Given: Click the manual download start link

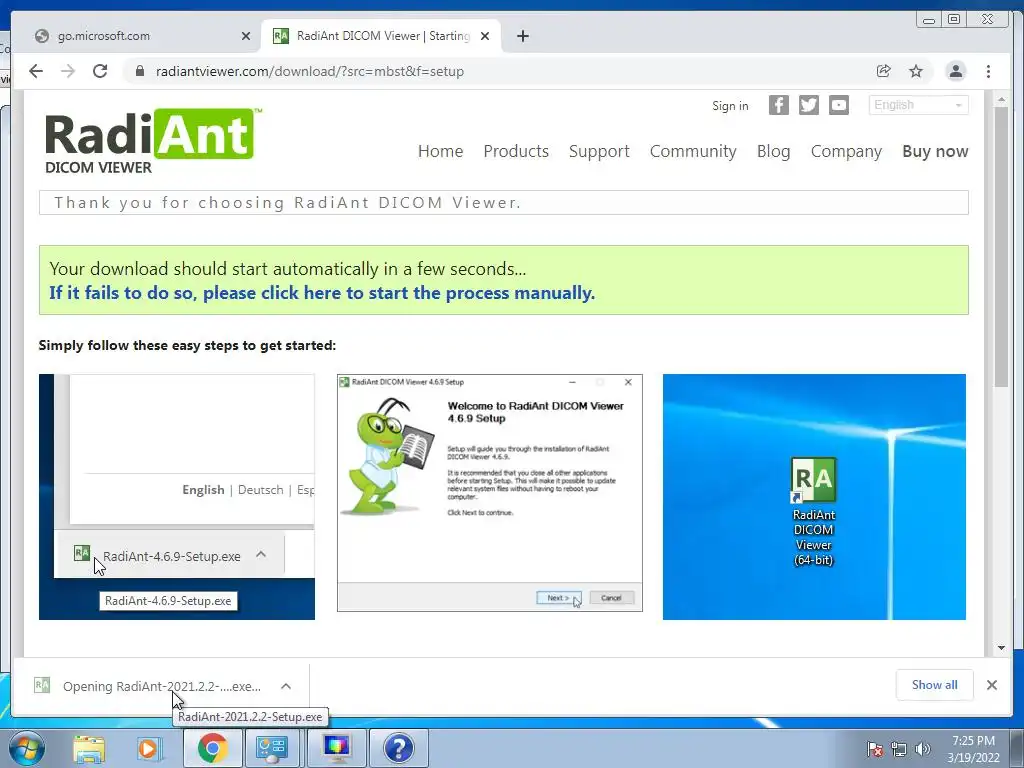Looking at the screenshot, I should (x=322, y=293).
